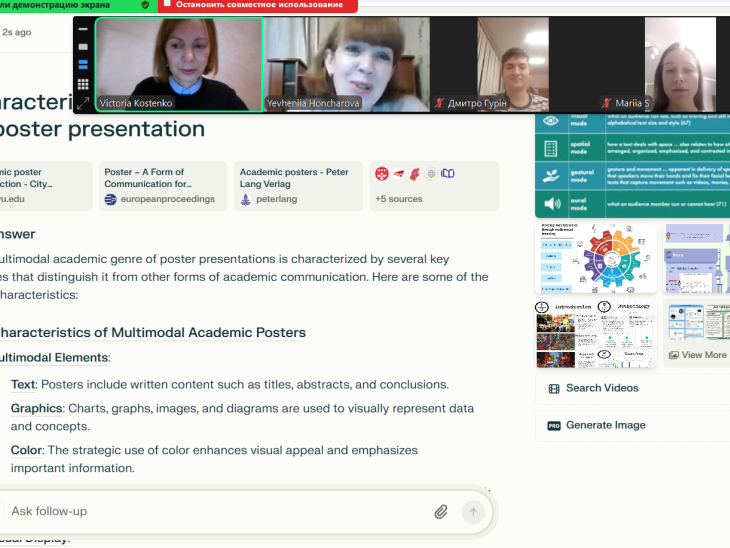Click the single thumbnail view icon in Zoom panel
This screenshot has width=730, height=548.
[x=83, y=47]
